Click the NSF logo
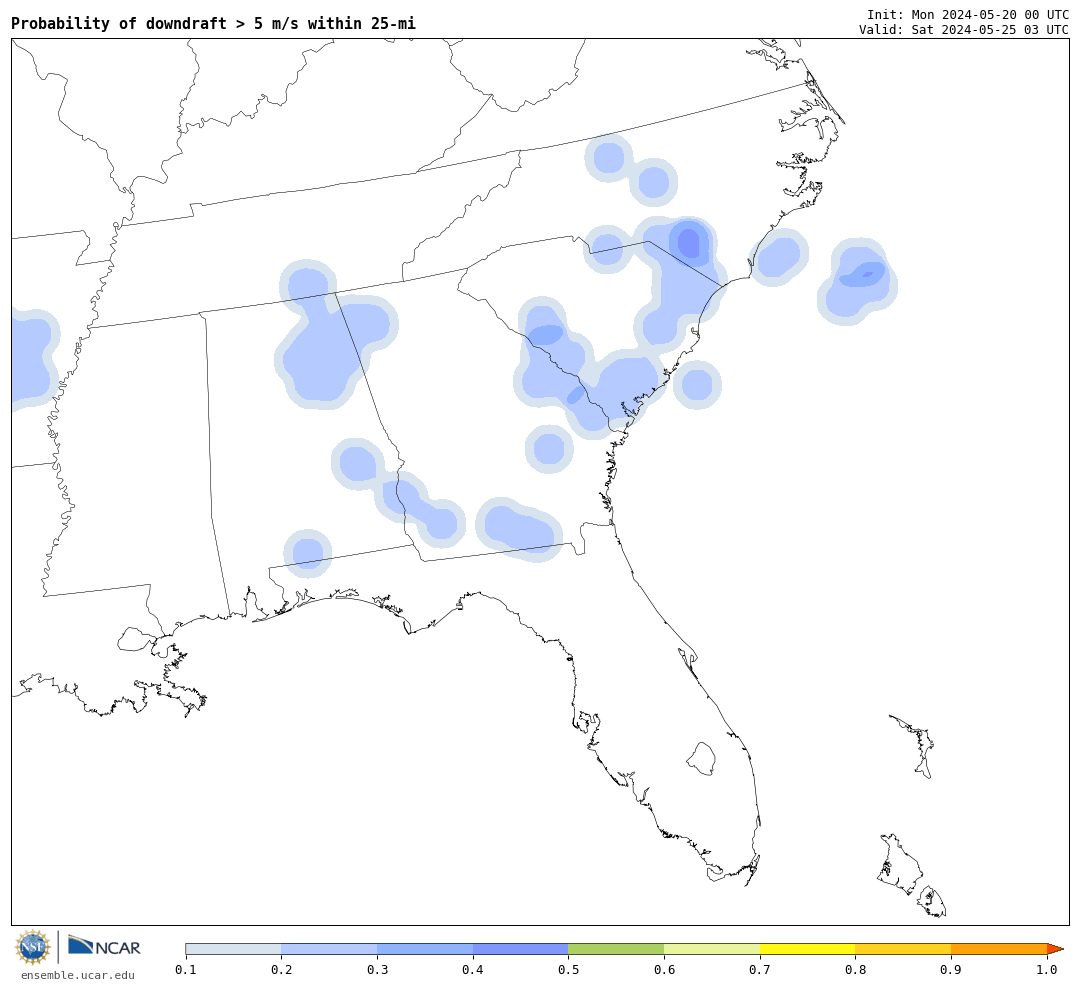The height and width of the screenshot is (988, 1080). [x=32, y=947]
